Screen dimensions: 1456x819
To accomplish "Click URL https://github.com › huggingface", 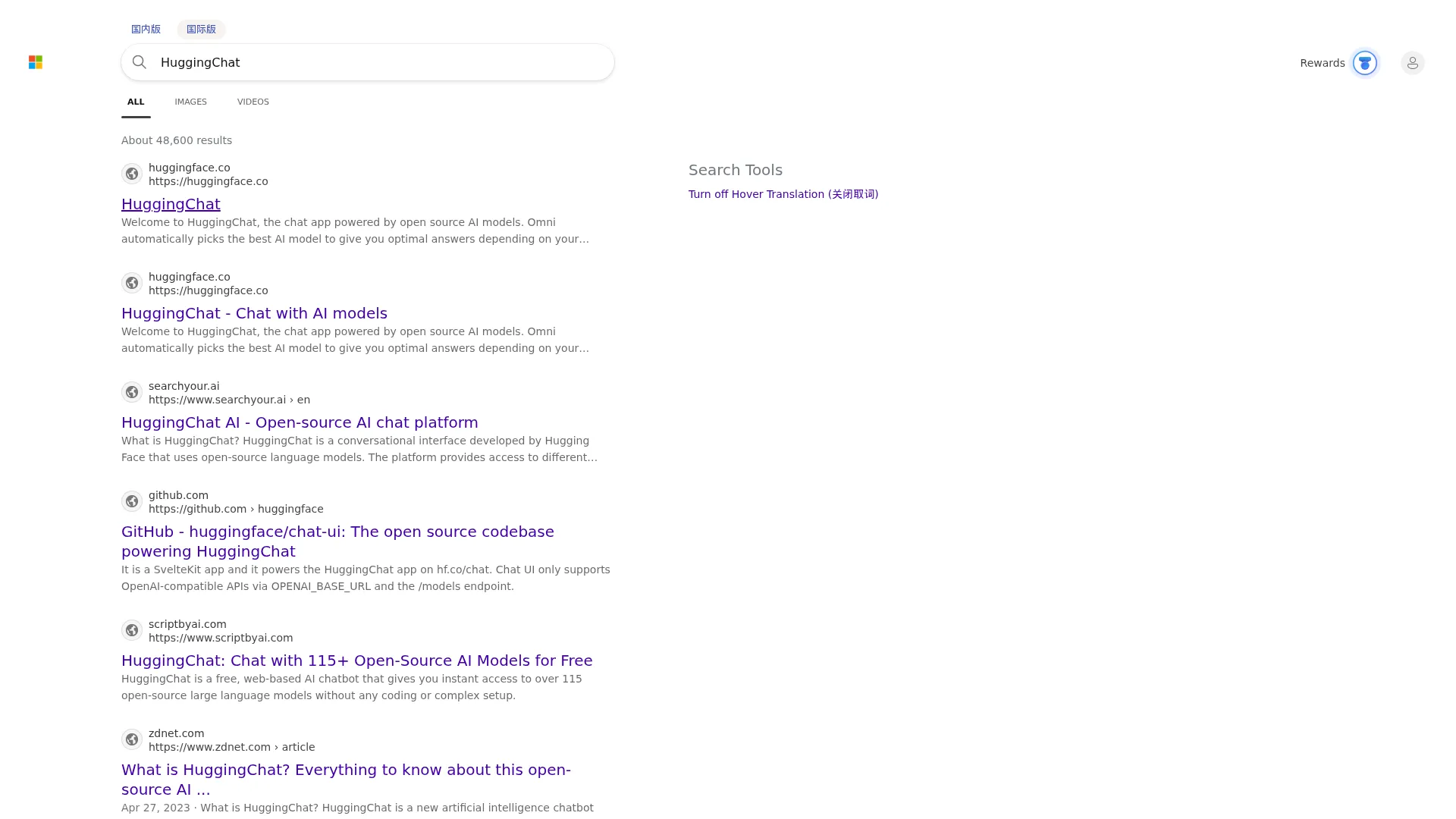I will 236,509.
